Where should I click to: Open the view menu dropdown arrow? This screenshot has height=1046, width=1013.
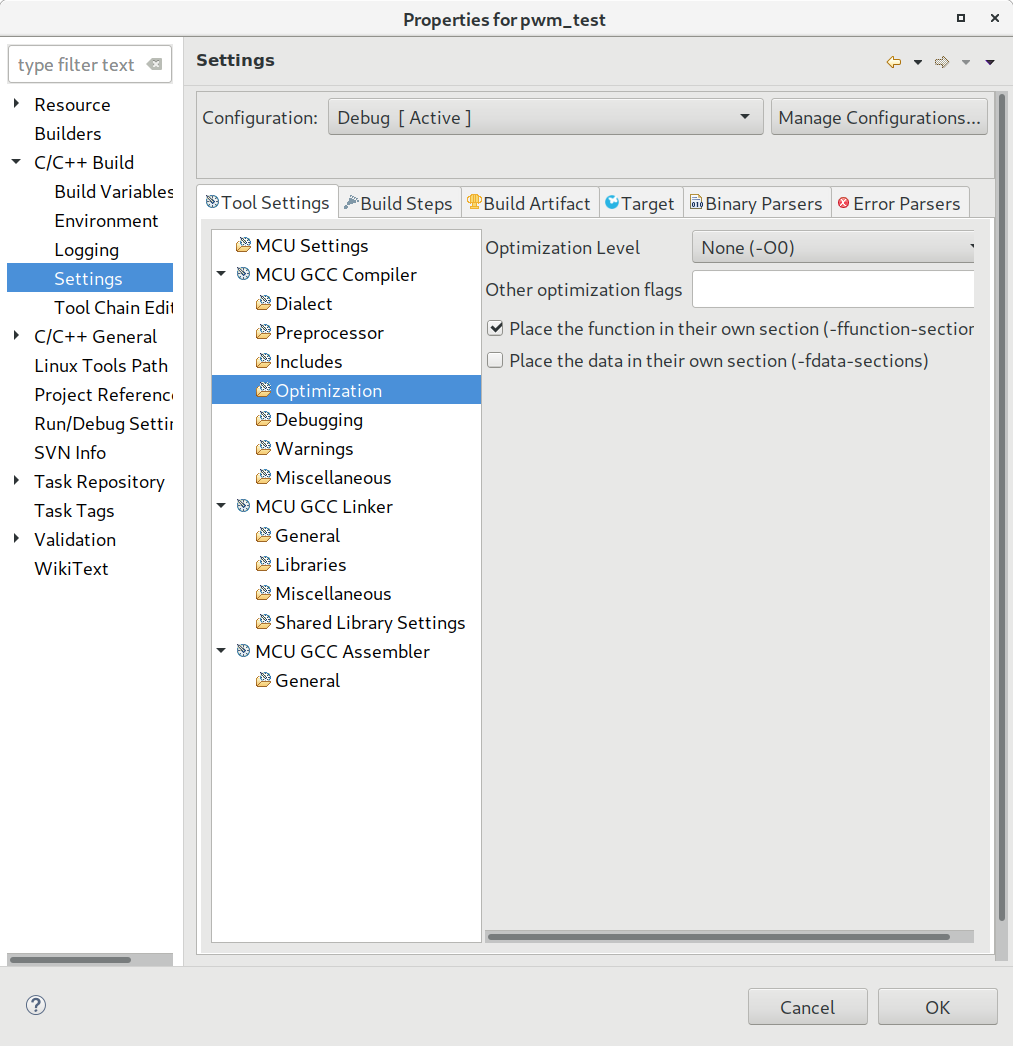pyautogui.click(x=990, y=63)
